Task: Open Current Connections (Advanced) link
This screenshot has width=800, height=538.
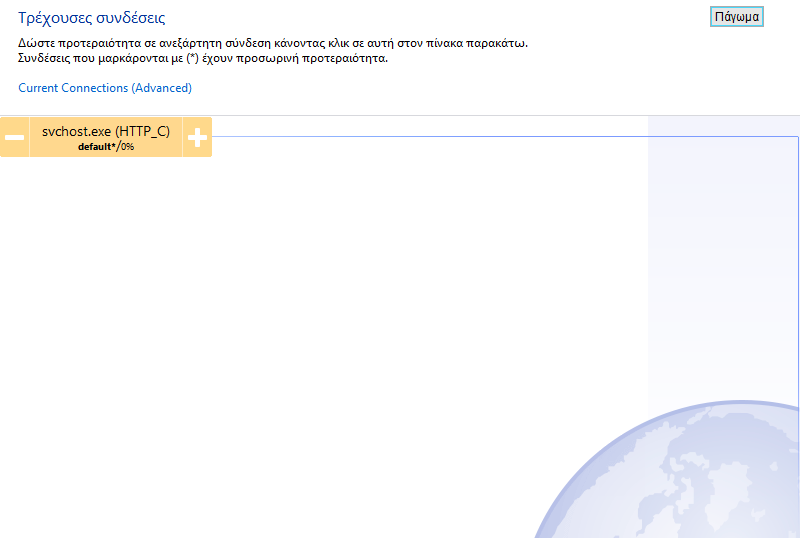Action: point(105,88)
